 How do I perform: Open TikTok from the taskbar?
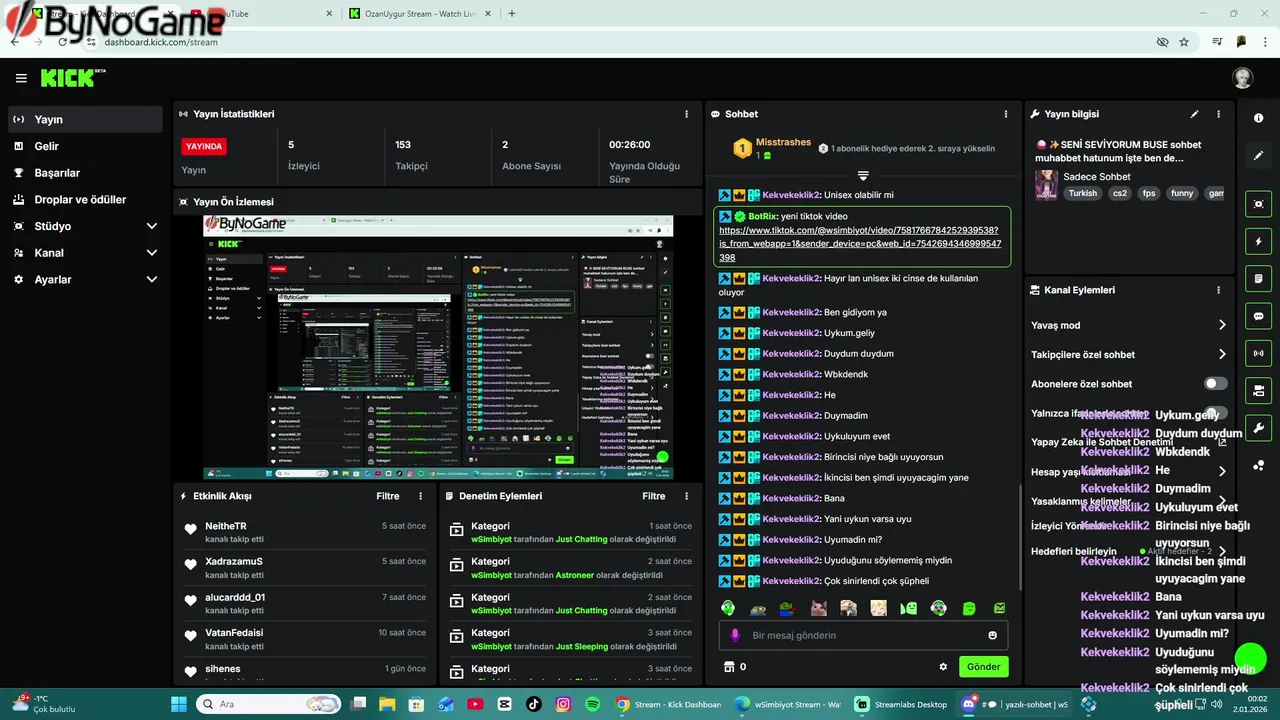533,704
